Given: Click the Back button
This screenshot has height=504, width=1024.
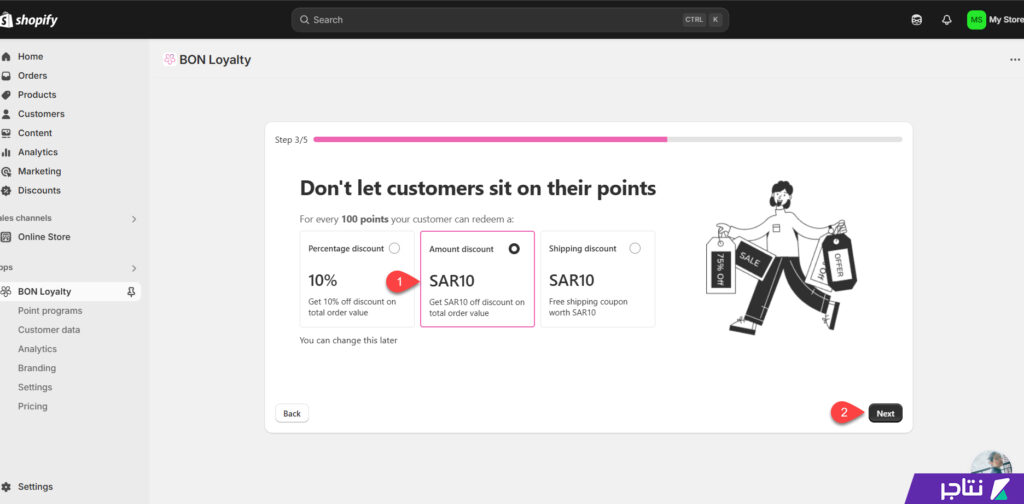Looking at the screenshot, I should [x=292, y=413].
